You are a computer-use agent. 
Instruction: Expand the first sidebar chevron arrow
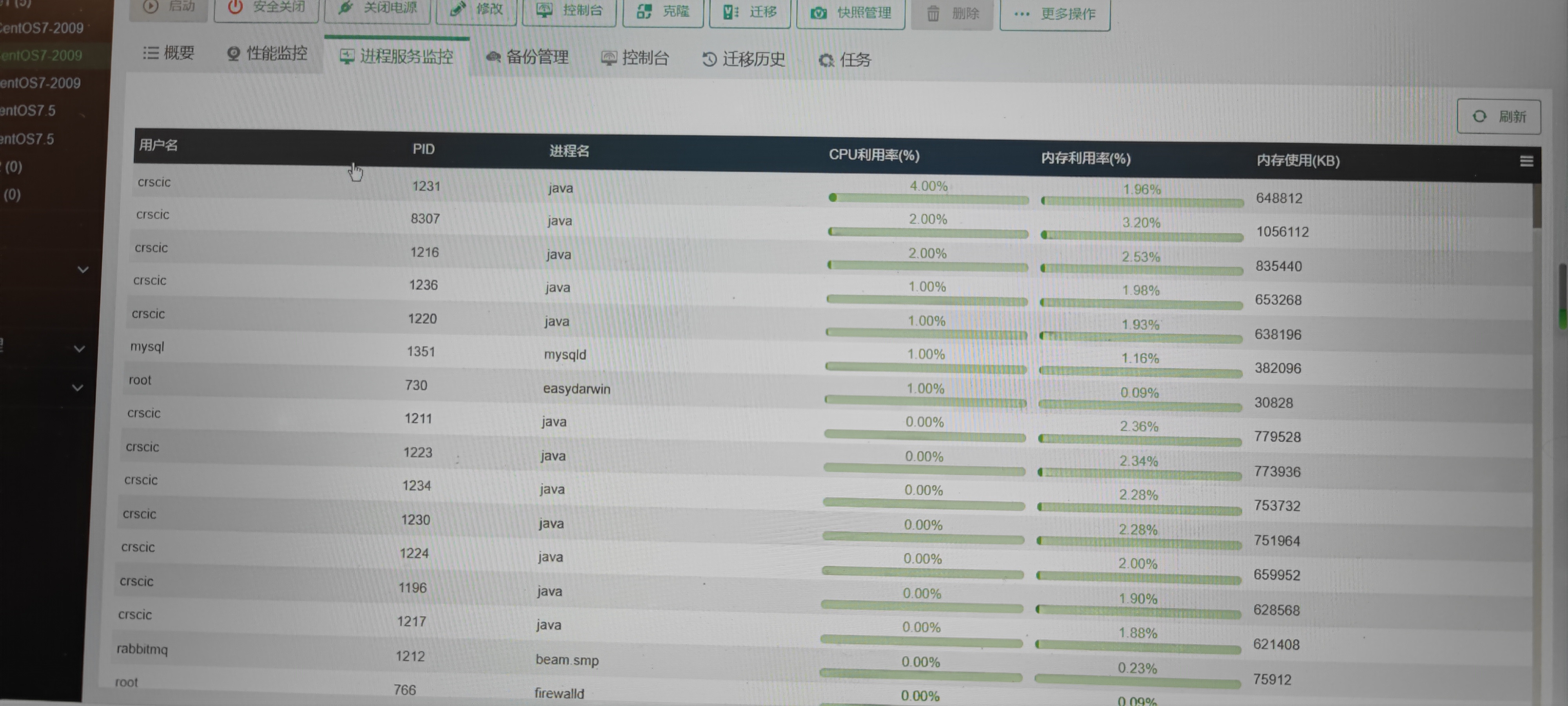(x=83, y=269)
